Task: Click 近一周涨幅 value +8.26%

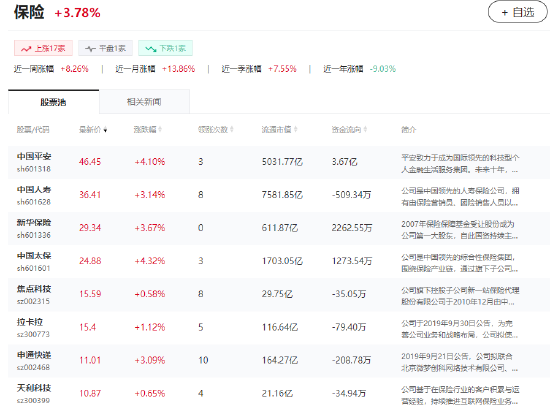Action: (x=74, y=69)
